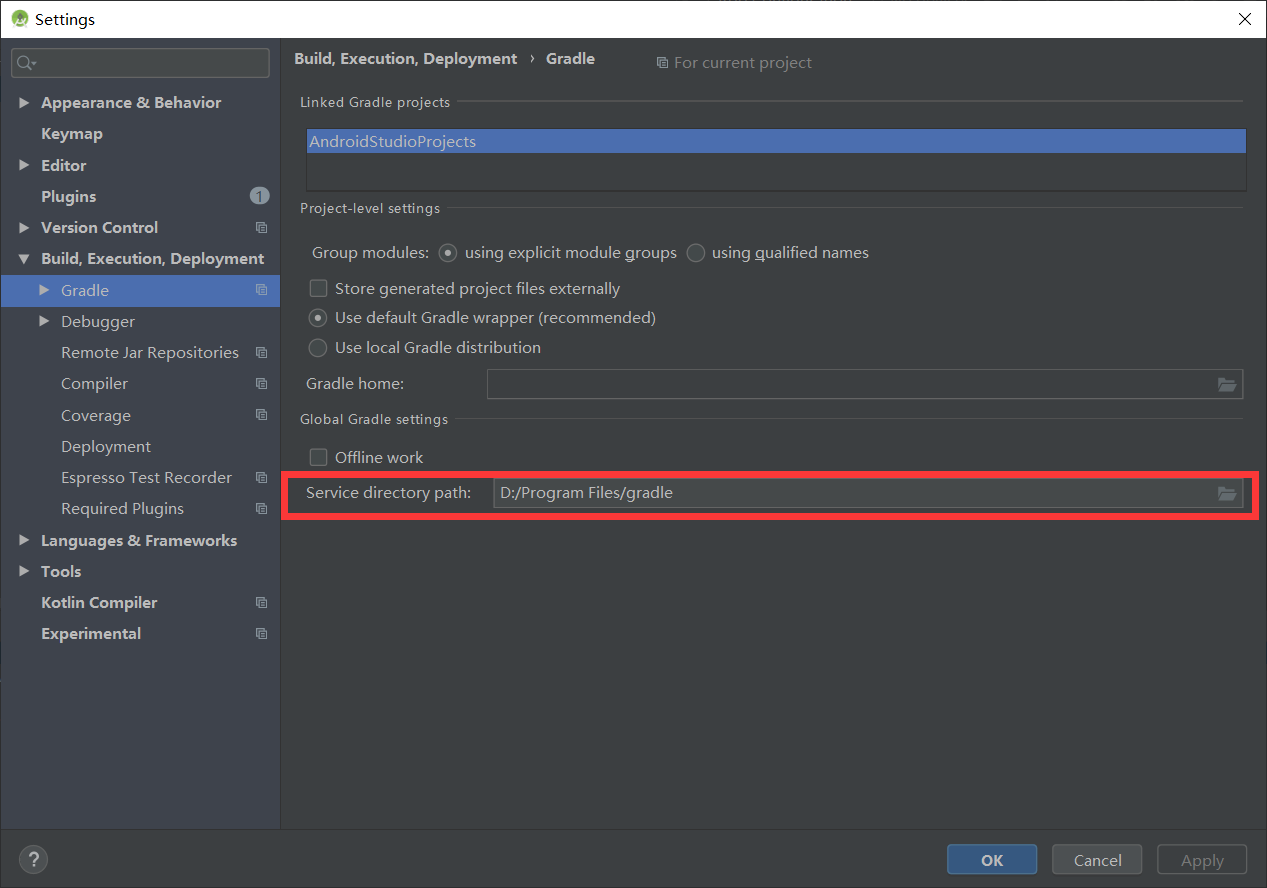Enable the Offline work checkbox
This screenshot has height=888, width=1267.
click(318, 457)
